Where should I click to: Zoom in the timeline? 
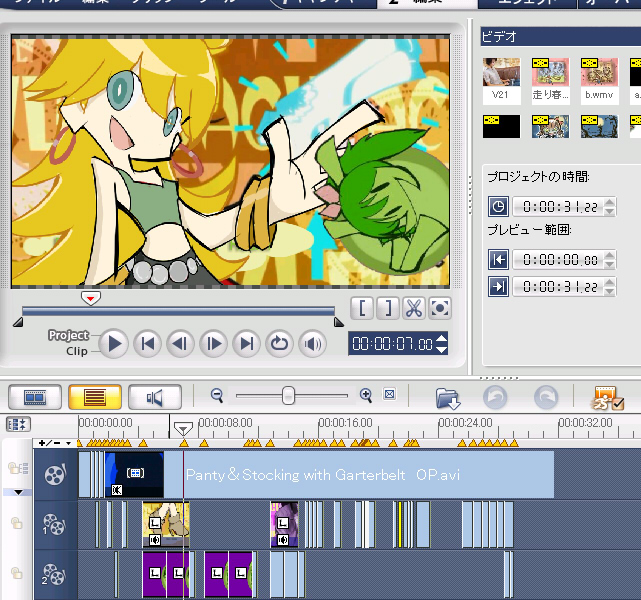[366, 395]
